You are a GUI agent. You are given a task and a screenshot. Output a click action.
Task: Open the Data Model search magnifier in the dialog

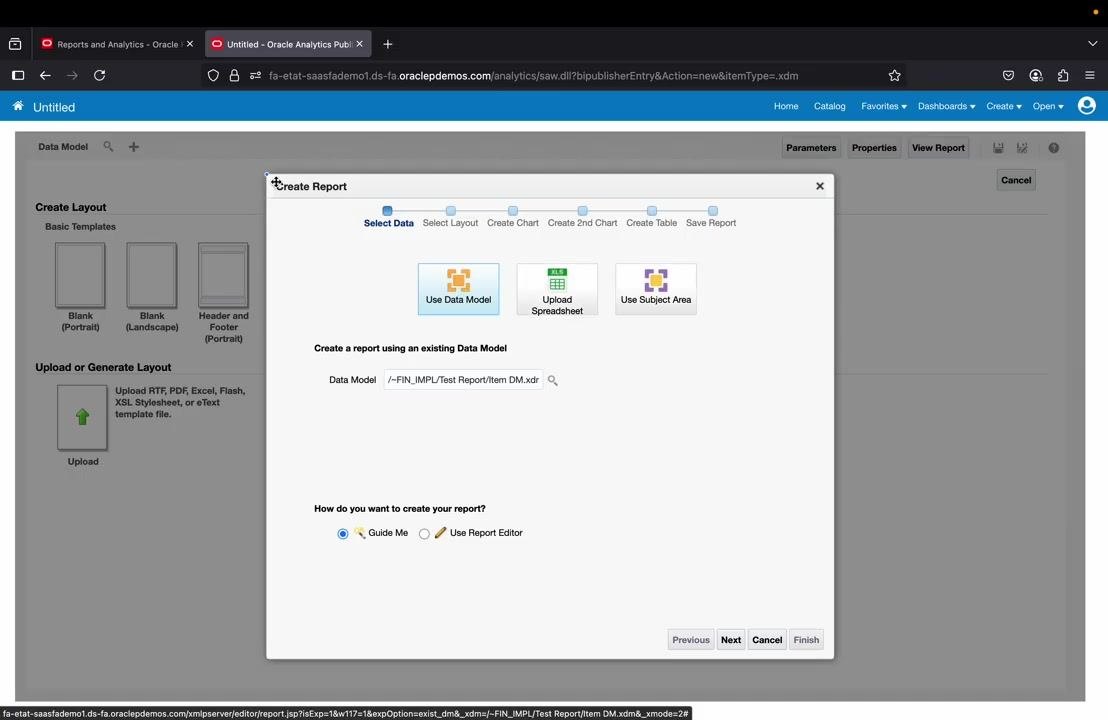coord(553,380)
